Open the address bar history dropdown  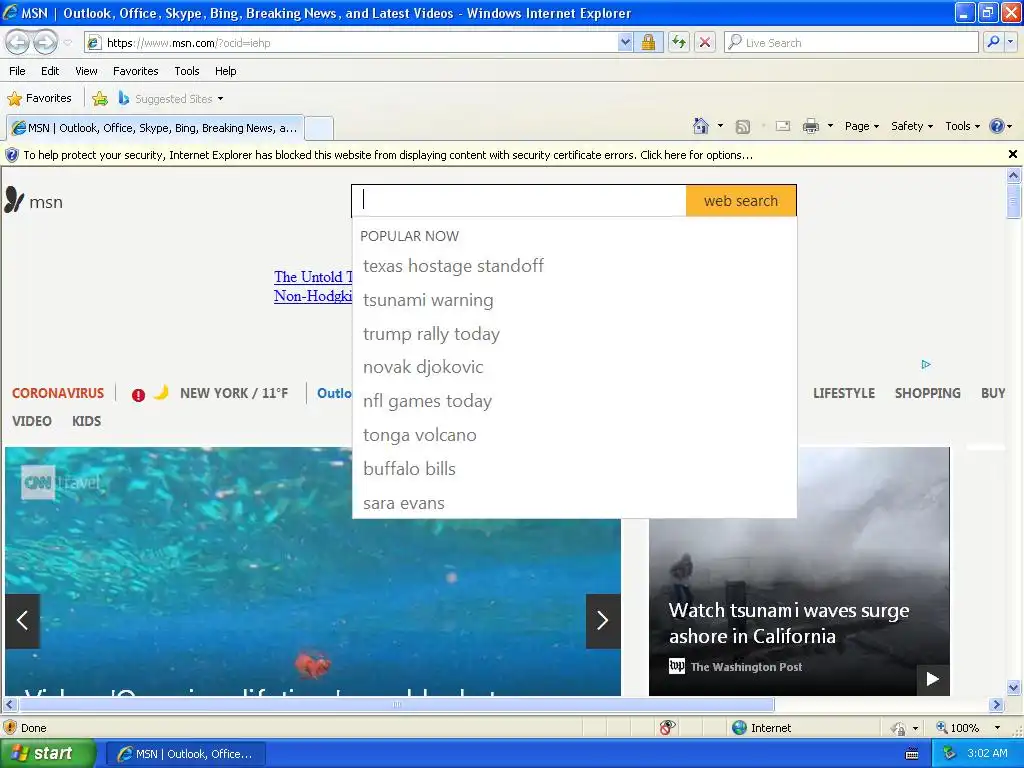click(x=625, y=42)
